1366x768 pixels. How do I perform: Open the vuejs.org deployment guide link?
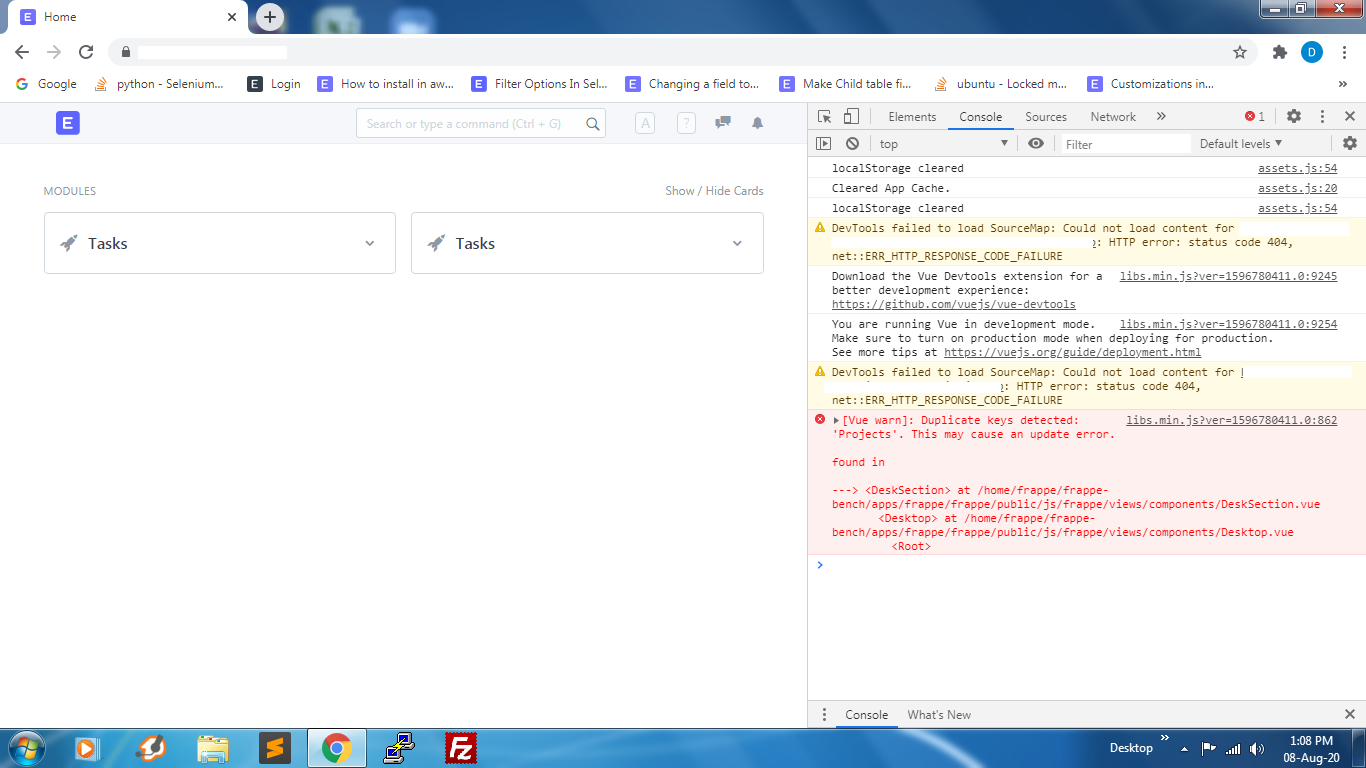coord(1072,352)
